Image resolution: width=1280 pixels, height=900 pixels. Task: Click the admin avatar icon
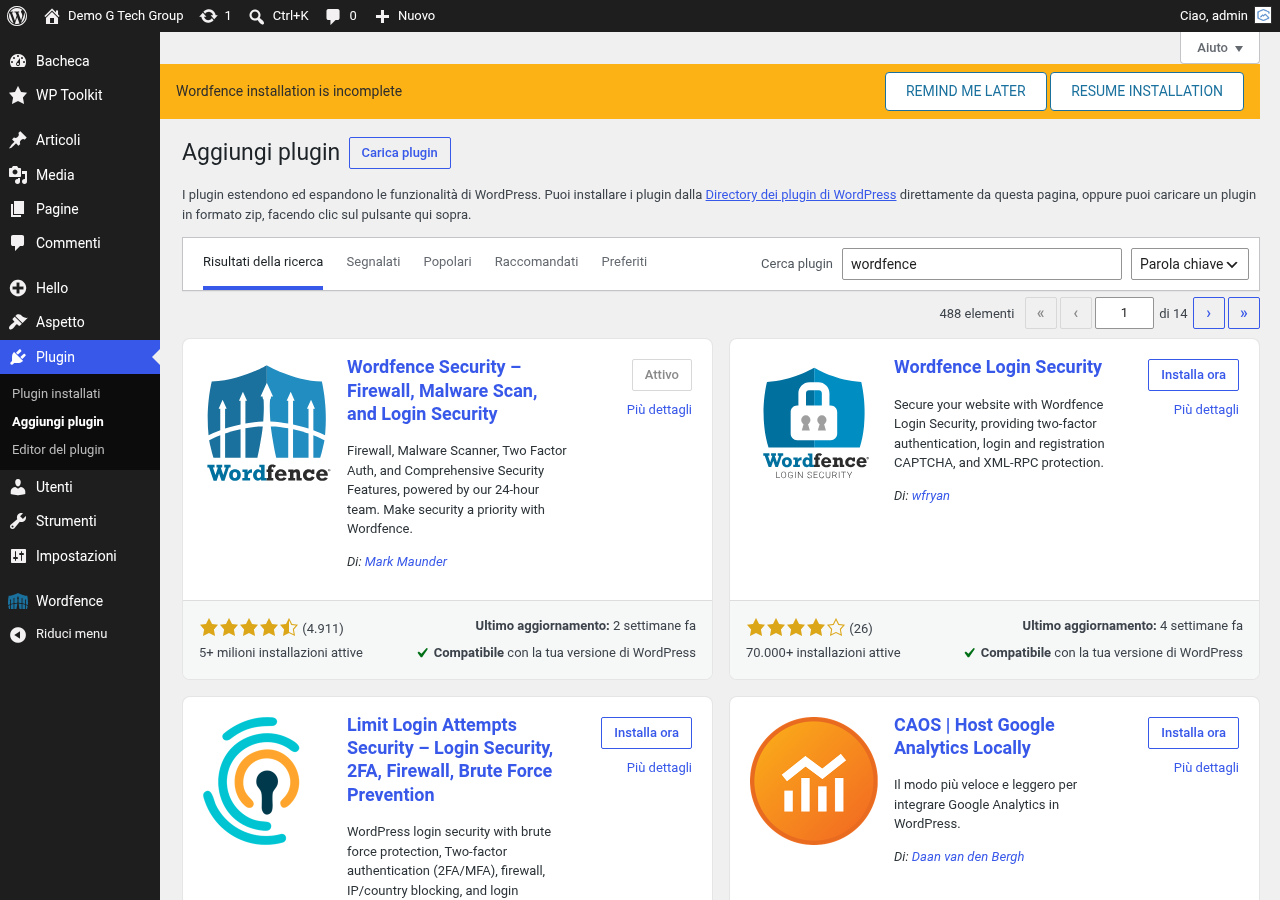(1264, 16)
